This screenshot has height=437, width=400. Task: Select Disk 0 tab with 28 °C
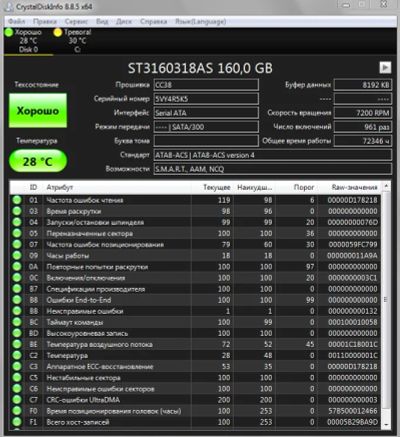[x=28, y=41]
